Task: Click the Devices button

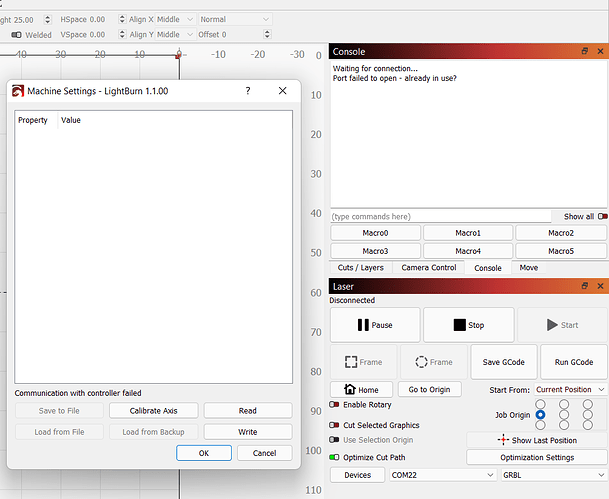Action: pos(357,475)
